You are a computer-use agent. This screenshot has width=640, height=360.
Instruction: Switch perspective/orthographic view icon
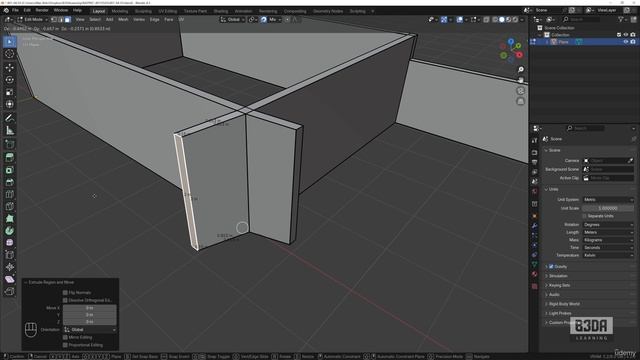coord(520,101)
